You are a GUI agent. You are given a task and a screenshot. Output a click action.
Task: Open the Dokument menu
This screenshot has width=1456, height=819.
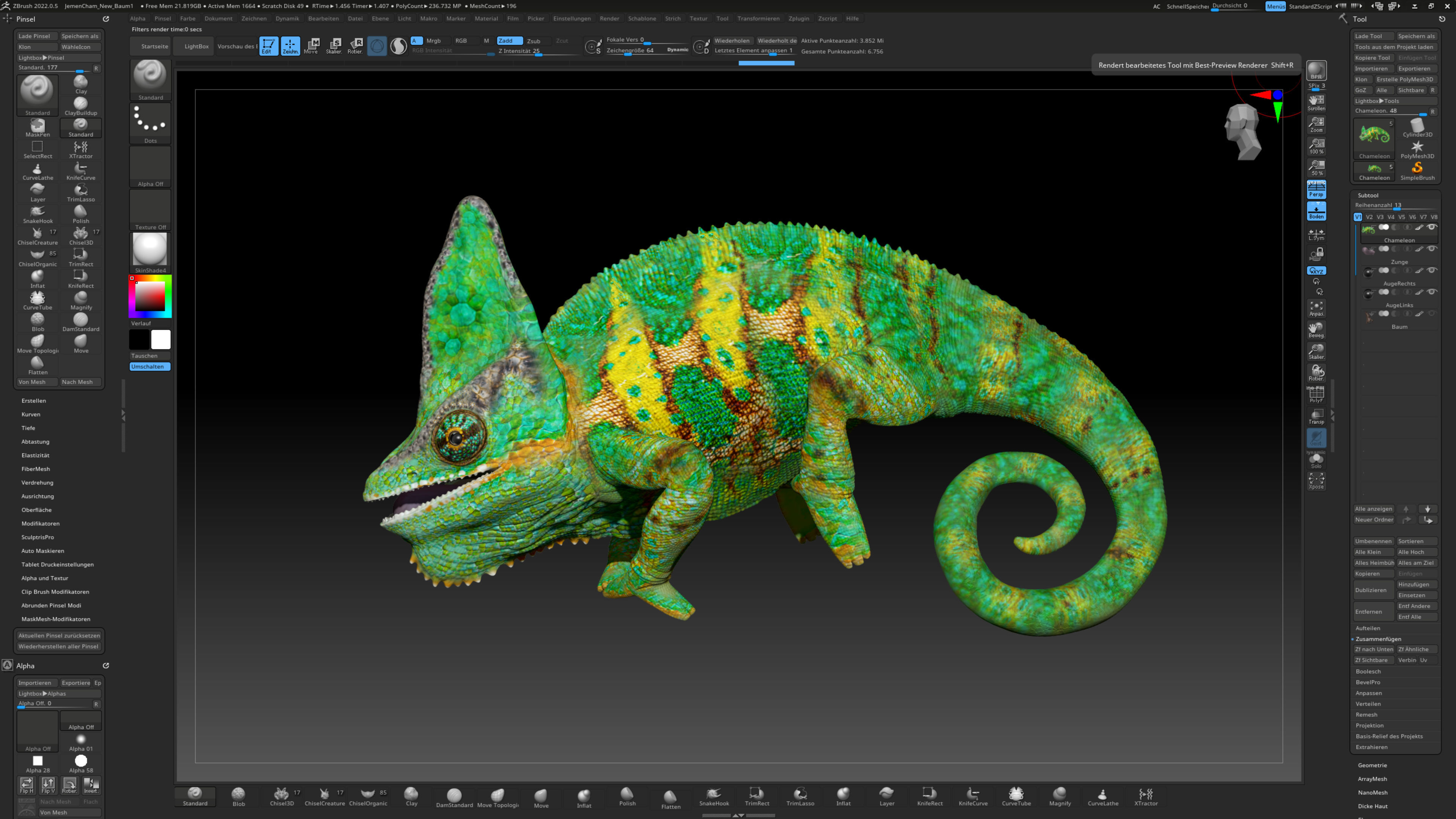coord(218,19)
